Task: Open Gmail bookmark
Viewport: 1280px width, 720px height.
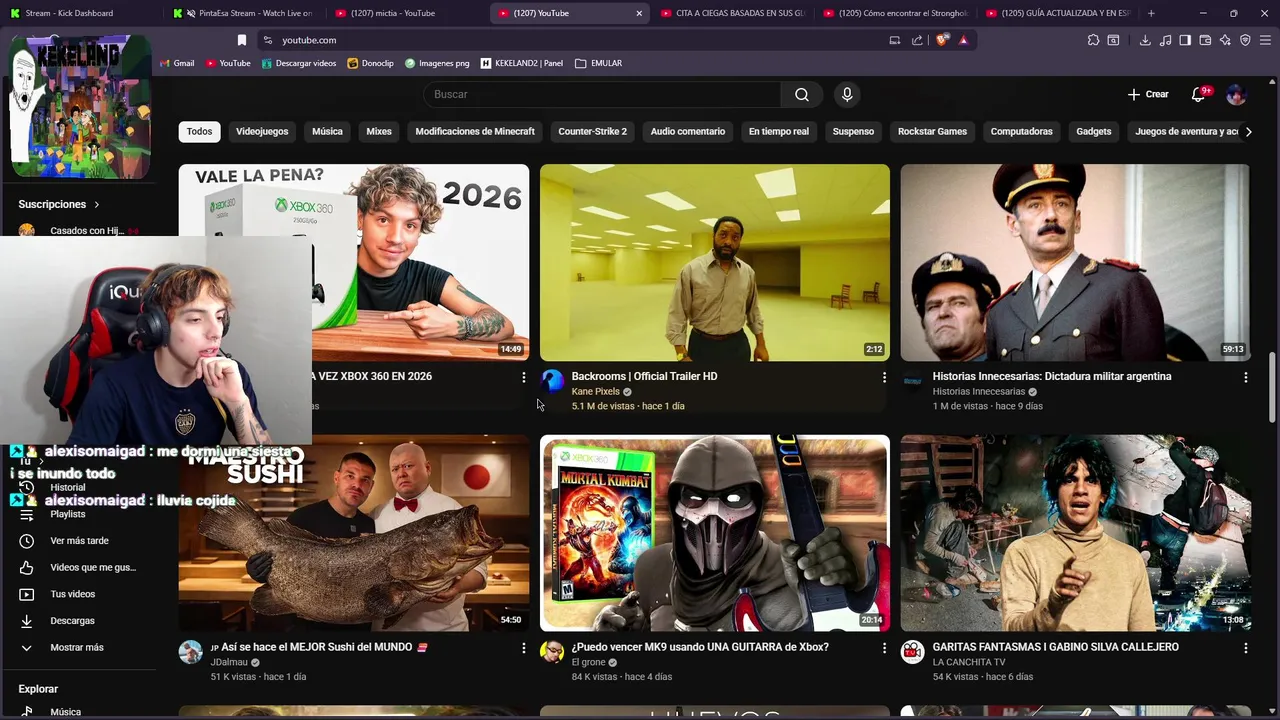Action: [x=177, y=63]
